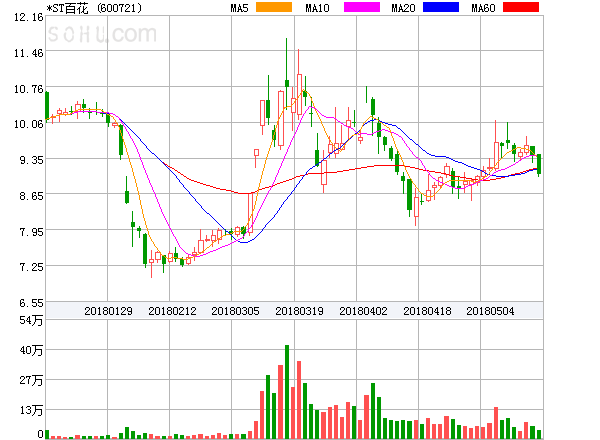Screen dimensions: 600x440
Task: Click the 40万 volume axis label
Action: [31, 350]
